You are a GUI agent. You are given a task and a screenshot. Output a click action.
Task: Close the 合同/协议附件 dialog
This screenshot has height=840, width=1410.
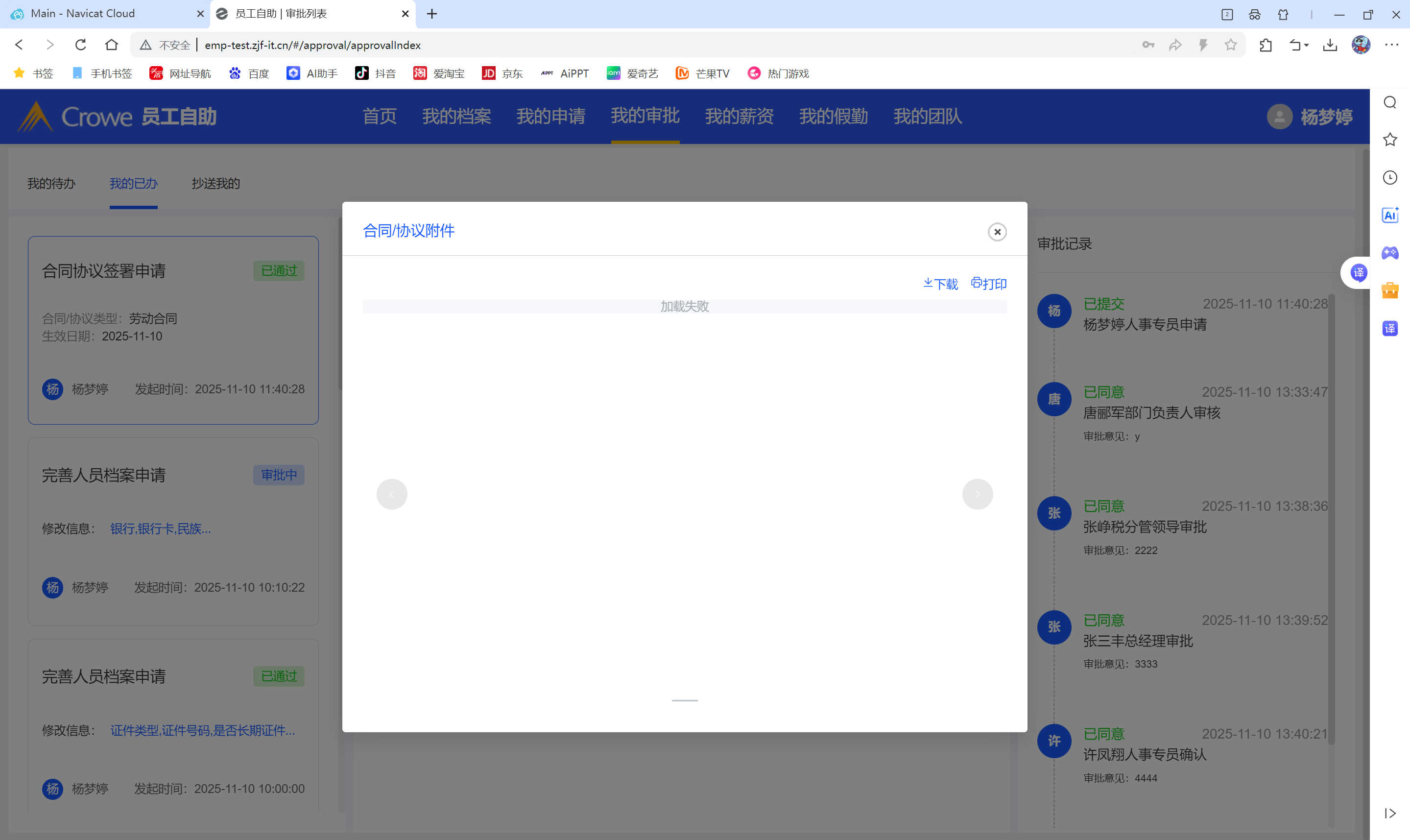point(997,232)
